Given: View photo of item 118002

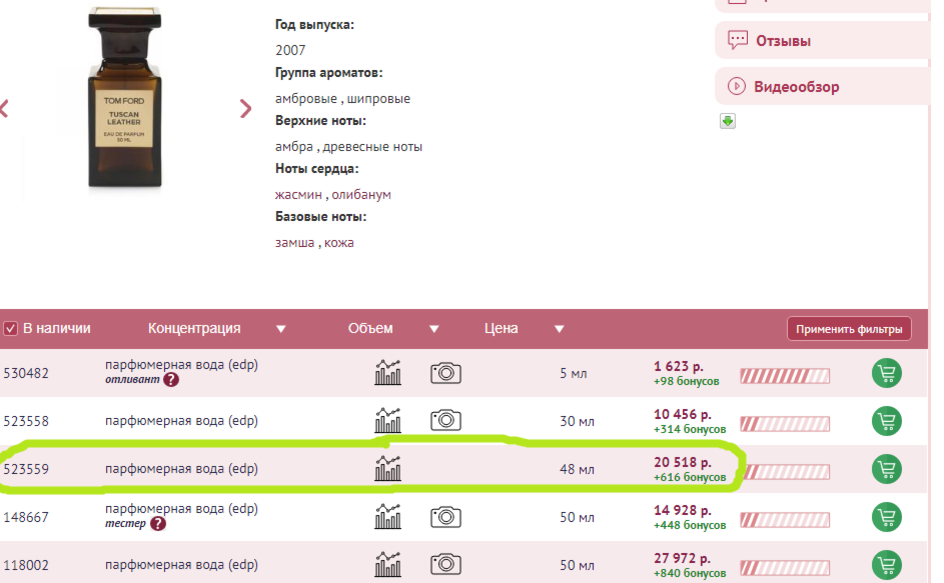Looking at the screenshot, I should point(446,564).
